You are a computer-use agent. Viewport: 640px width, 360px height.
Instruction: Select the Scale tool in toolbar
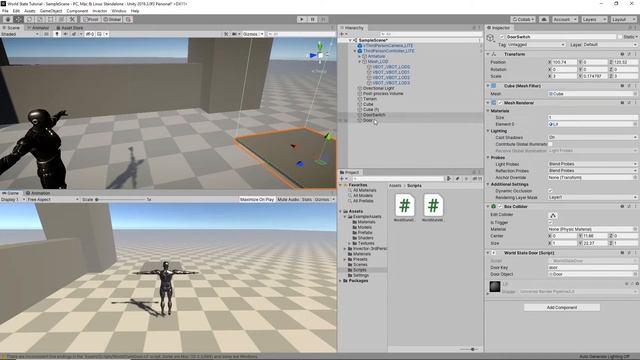[x=40, y=19]
